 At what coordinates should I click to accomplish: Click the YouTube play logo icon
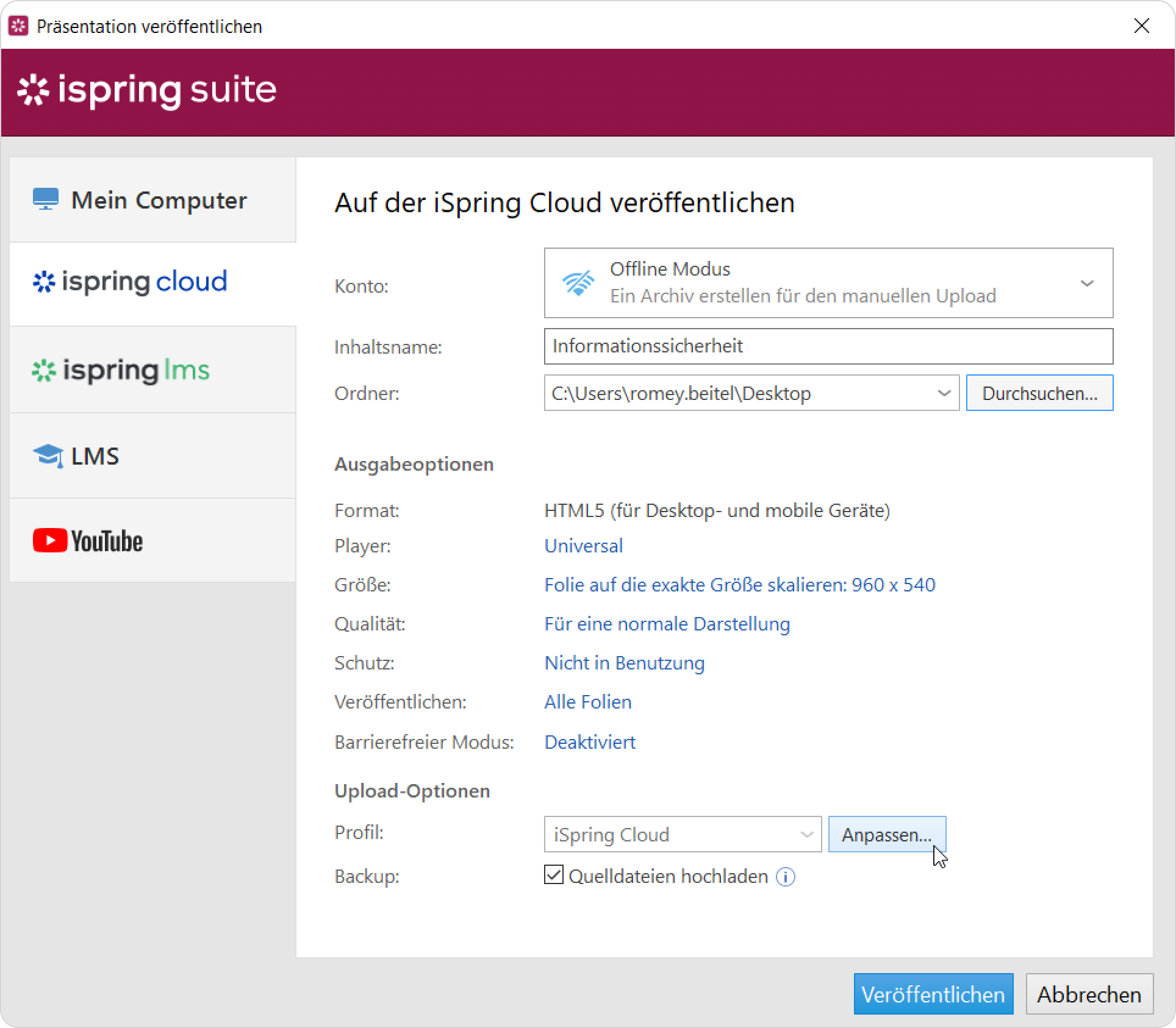pos(50,541)
